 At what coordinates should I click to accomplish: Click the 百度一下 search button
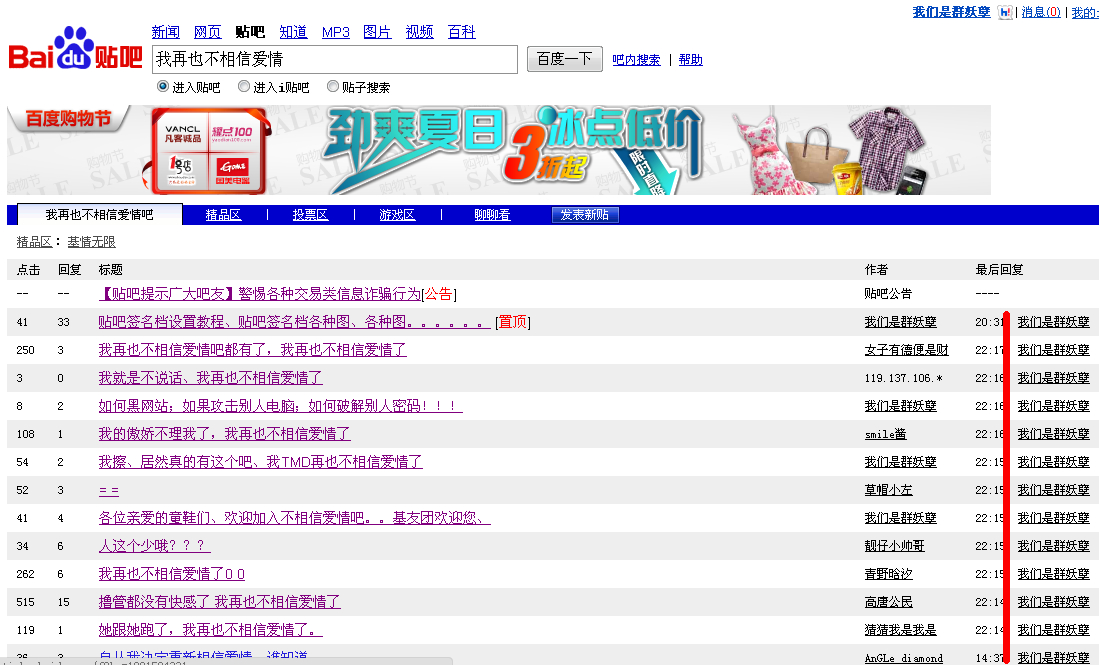click(x=564, y=59)
